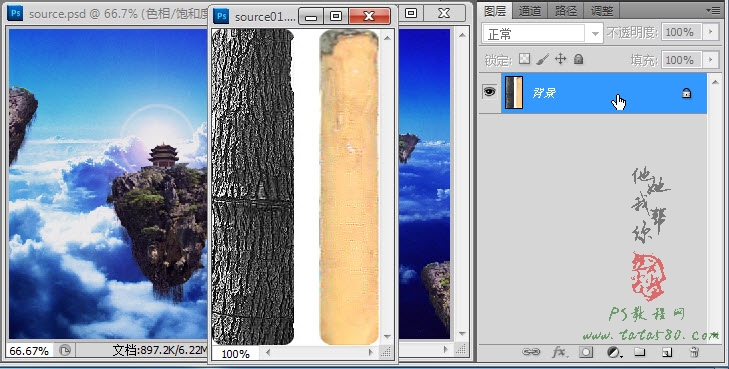Click the link layers icon in Layers panel
The width and height of the screenshot is (729, 369).
(531, 352)
